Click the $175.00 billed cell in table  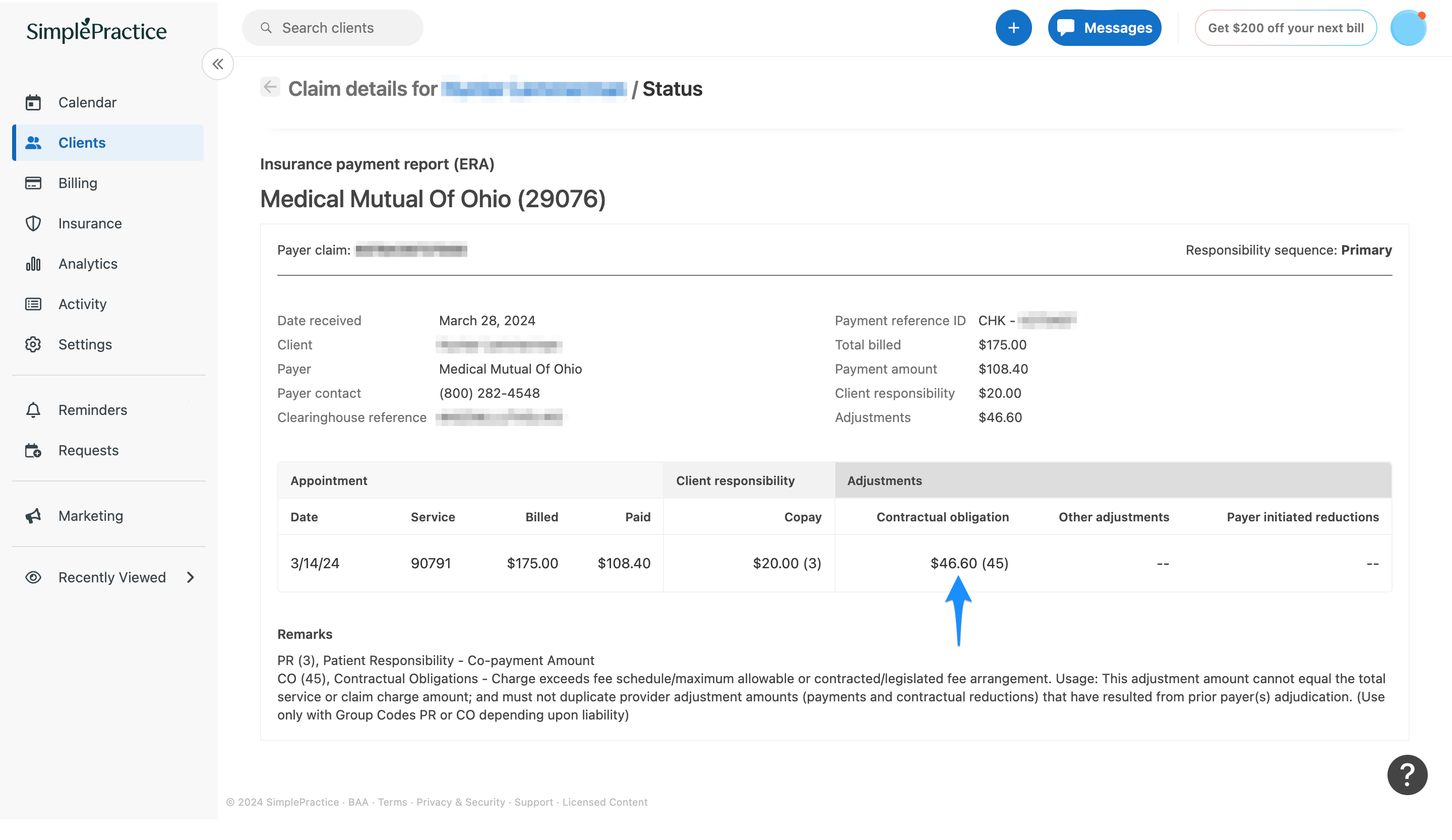[532, 564]
